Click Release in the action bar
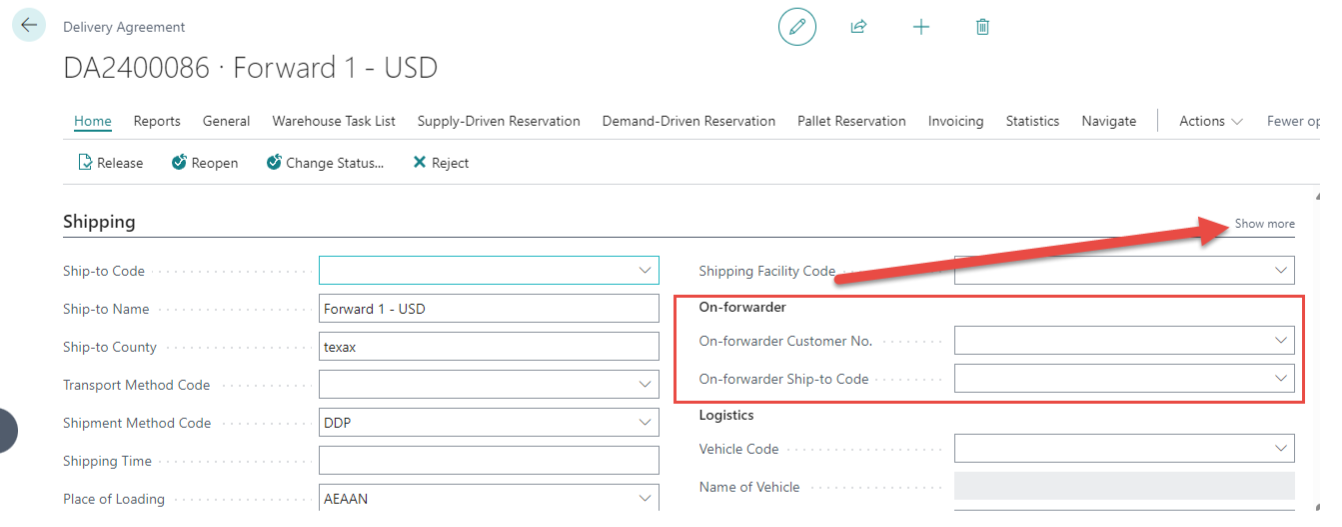 pos(110,163)
